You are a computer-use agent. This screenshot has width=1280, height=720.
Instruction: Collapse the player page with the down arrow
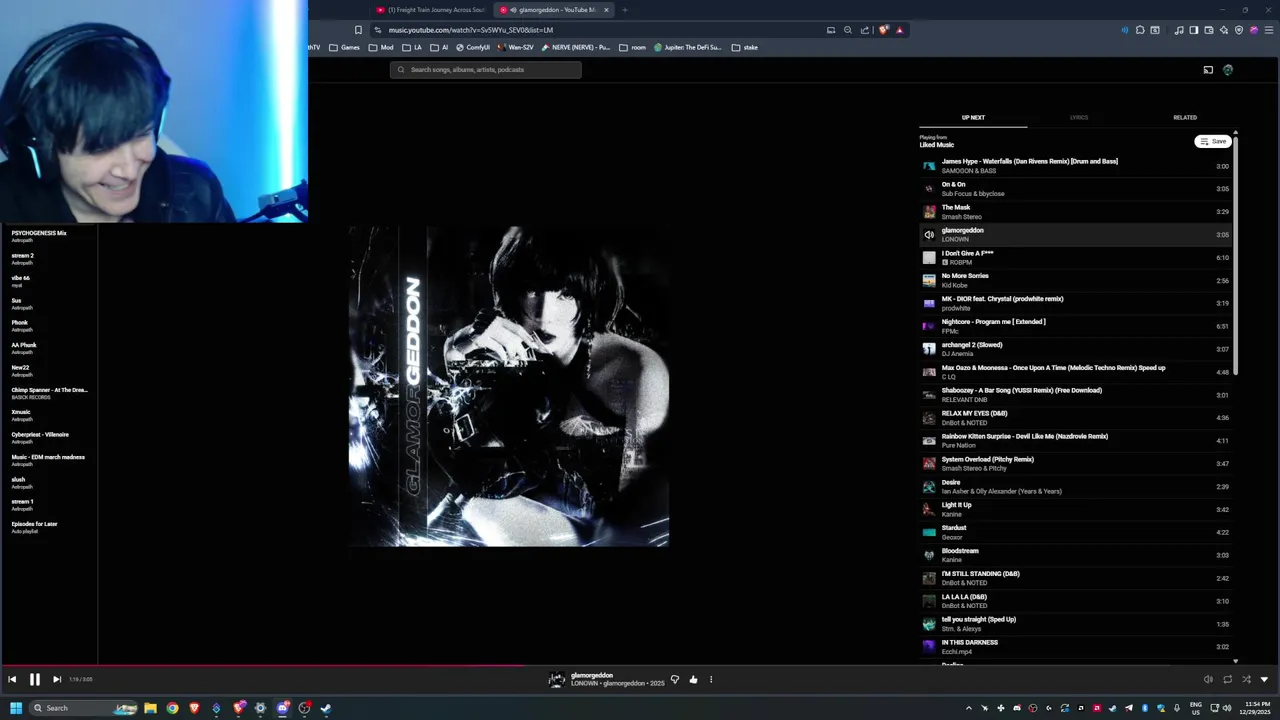1264,679
